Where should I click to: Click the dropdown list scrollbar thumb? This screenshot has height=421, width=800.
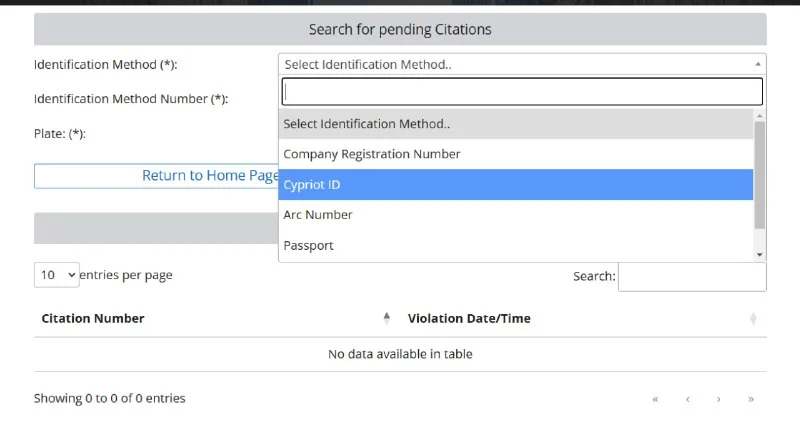tap(760, 175)
